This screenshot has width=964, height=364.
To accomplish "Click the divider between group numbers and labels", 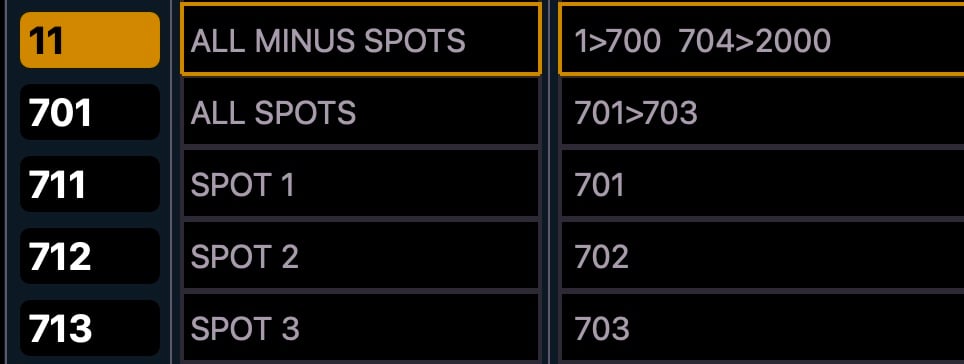I will tap(171, 182).
